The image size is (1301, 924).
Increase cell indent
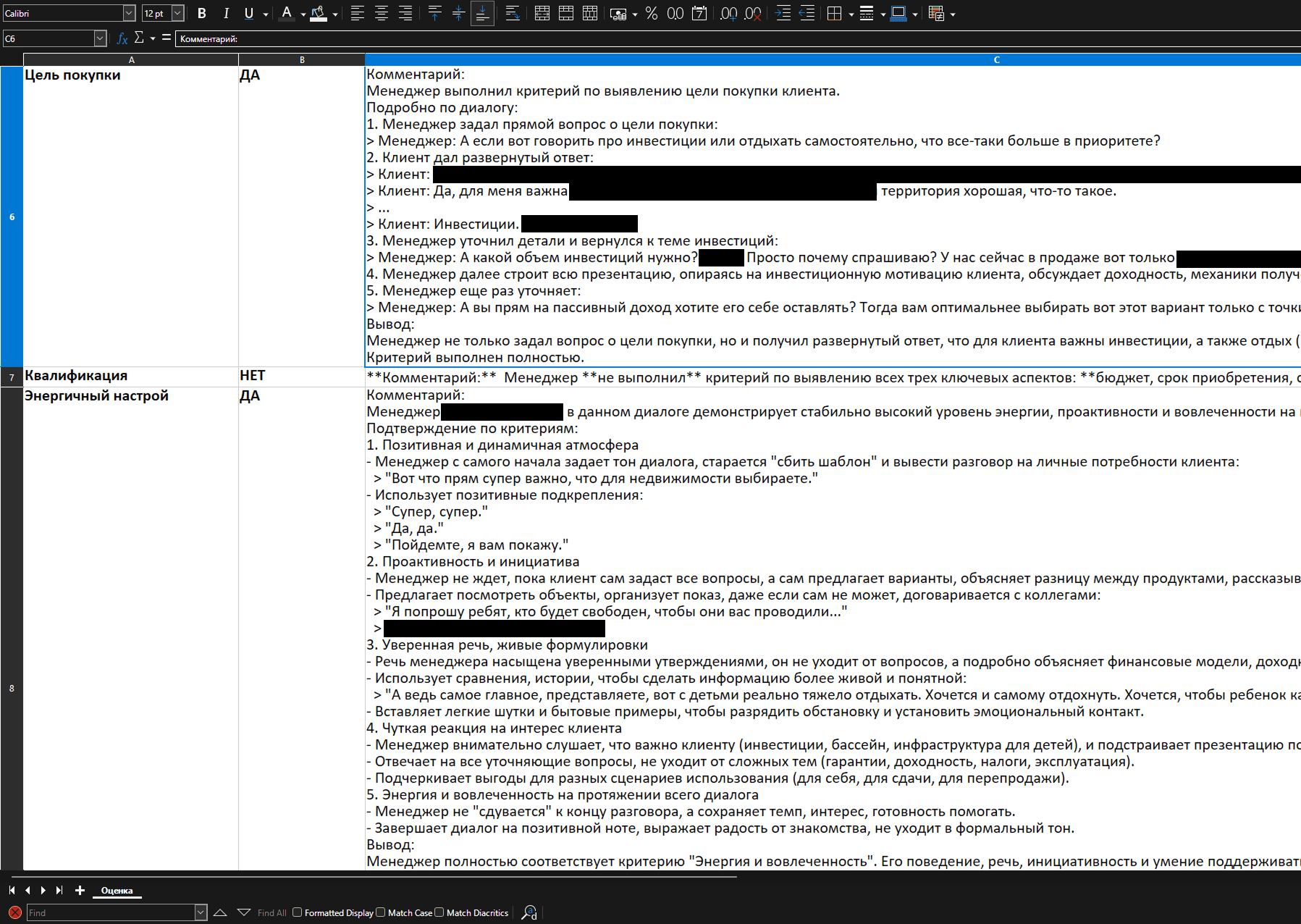[x=783, y=13]
